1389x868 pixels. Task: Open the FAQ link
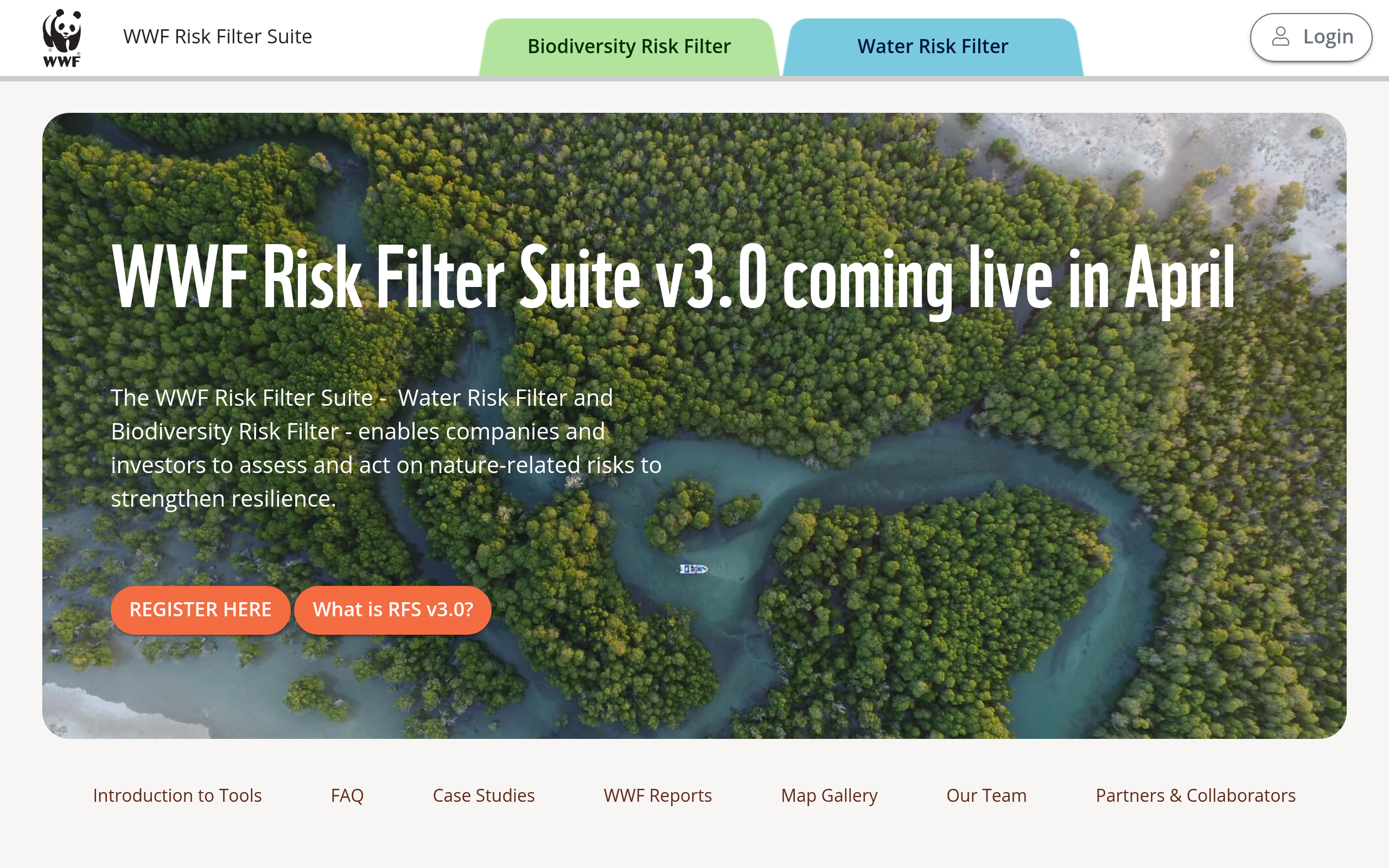(347, 796)
